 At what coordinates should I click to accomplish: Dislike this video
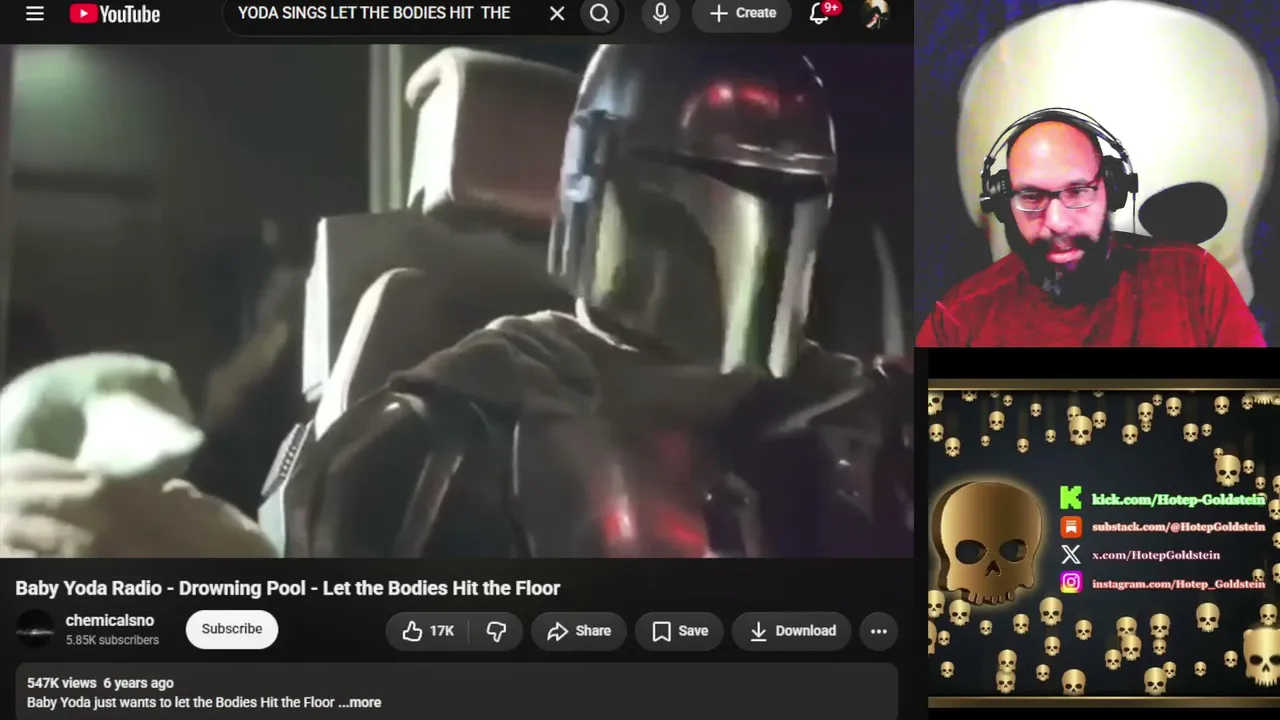(x=497, y=631)
